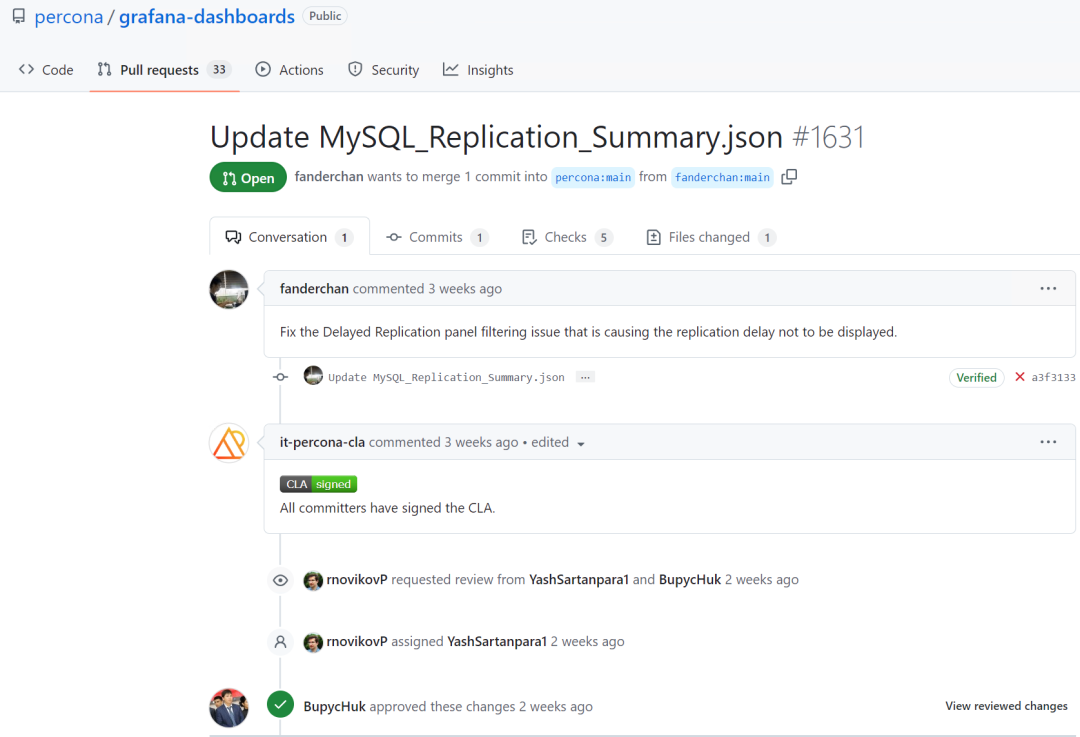Click YashSartanpara1 in review request event

tap(579, 579)
